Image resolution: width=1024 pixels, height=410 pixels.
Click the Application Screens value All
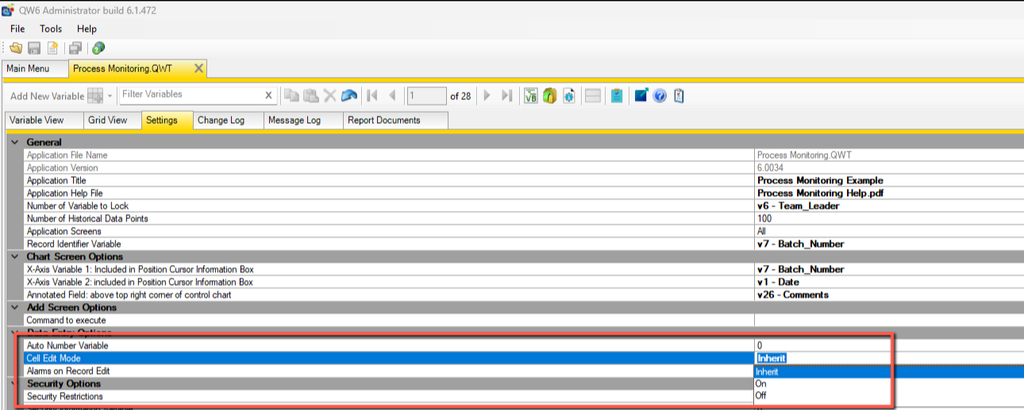point(761,231)
